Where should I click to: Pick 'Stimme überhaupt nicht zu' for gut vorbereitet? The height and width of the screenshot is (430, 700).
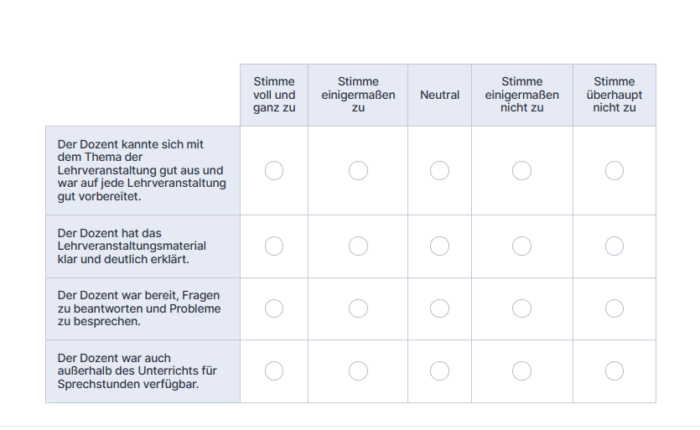(614, 171)
